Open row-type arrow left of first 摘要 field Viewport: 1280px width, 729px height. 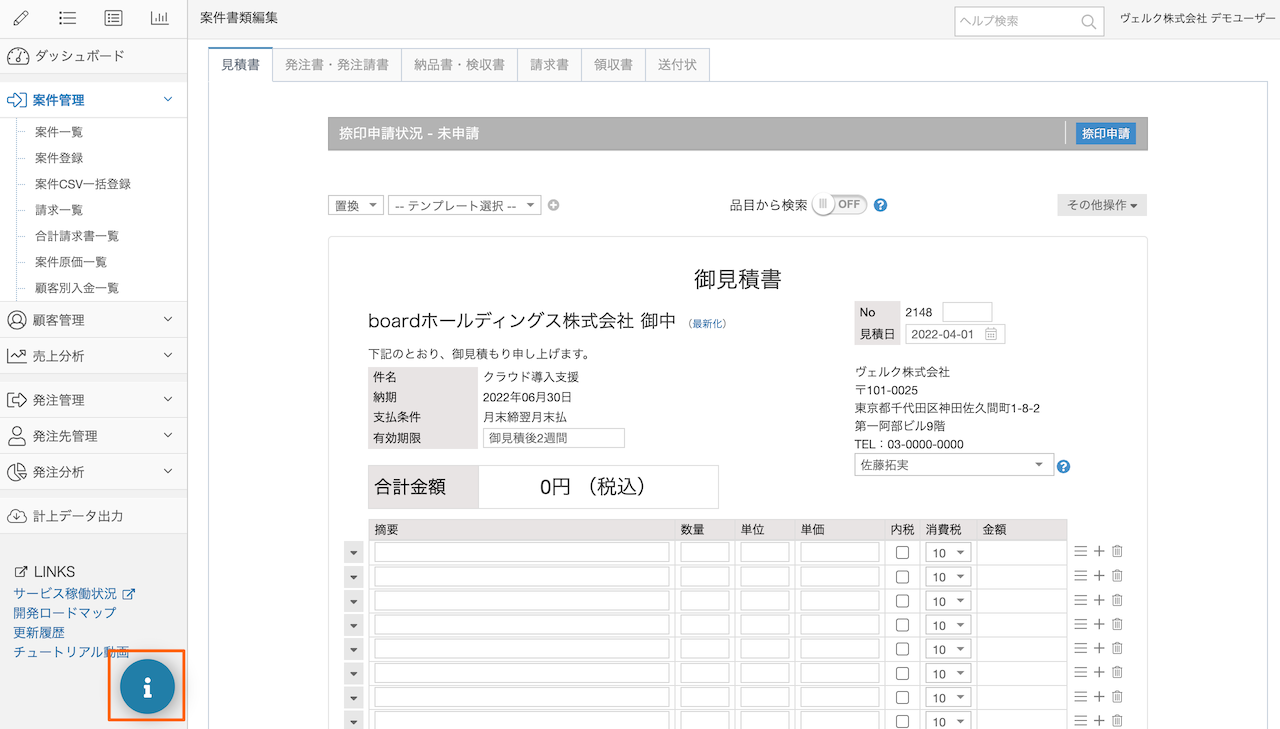tap(353, 552)
